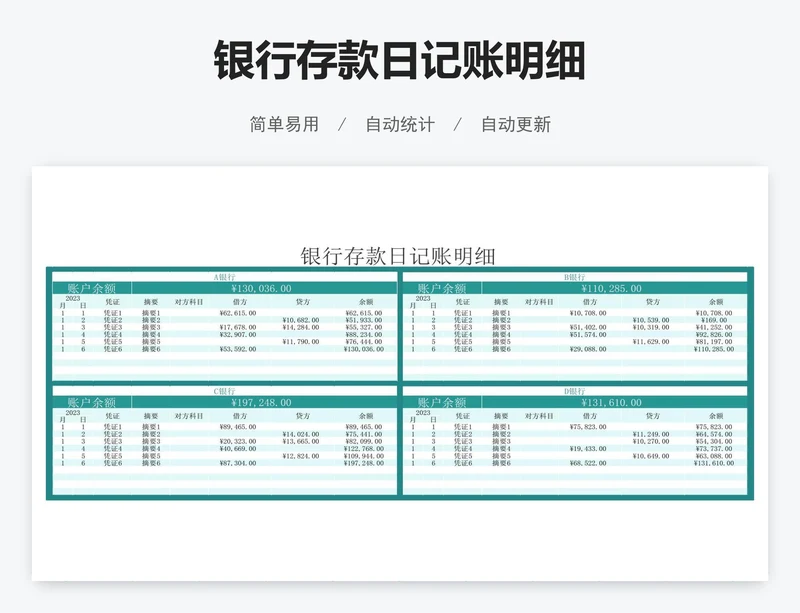The width and height of the screenshot is (800, 613).
Task: Open the spreadsheet preview thumbnail
Action: coord(400,373)
